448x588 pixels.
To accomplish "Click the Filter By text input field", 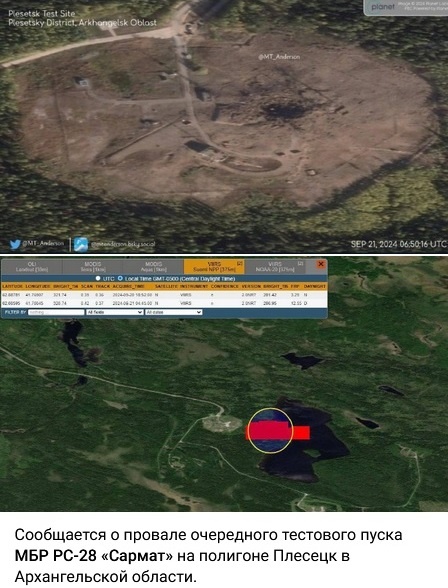I will [x=56, y=312].
